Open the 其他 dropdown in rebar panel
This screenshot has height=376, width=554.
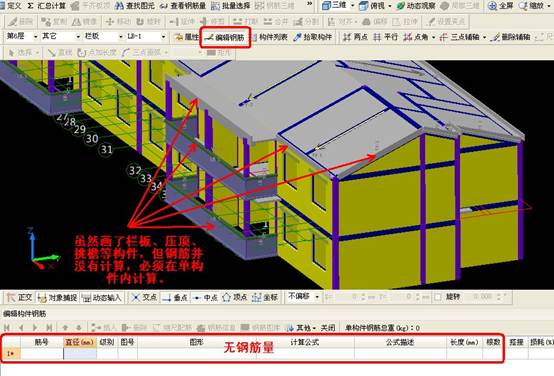click(301, 328)
